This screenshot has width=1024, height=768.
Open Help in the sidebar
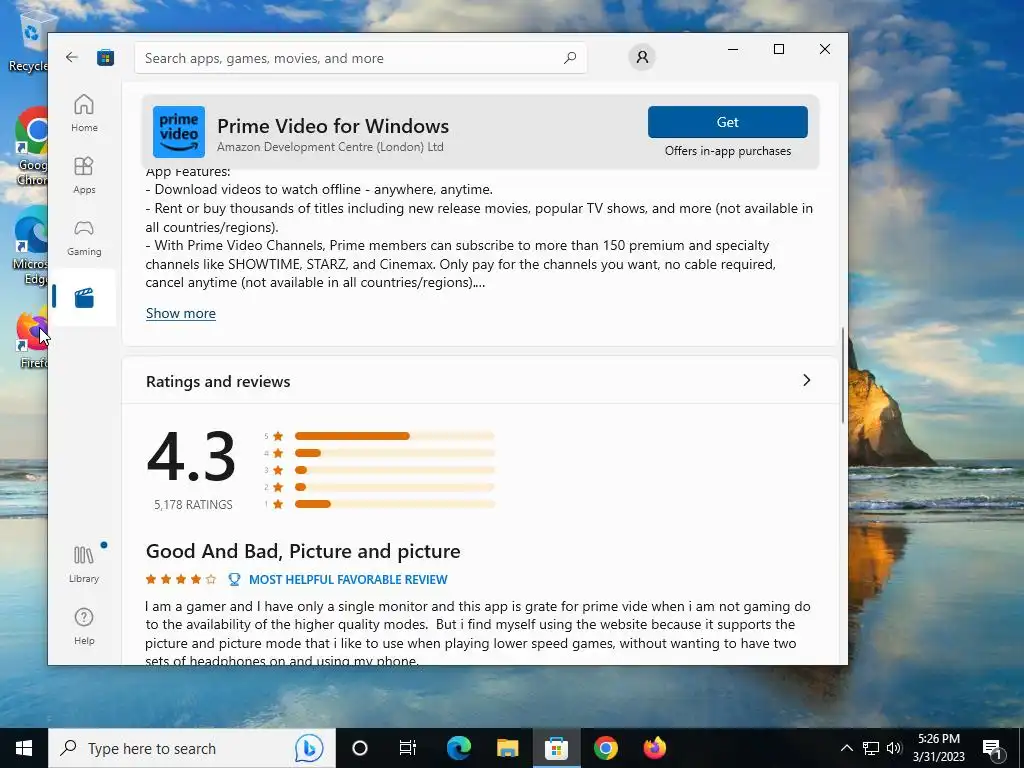coord(84,626)
